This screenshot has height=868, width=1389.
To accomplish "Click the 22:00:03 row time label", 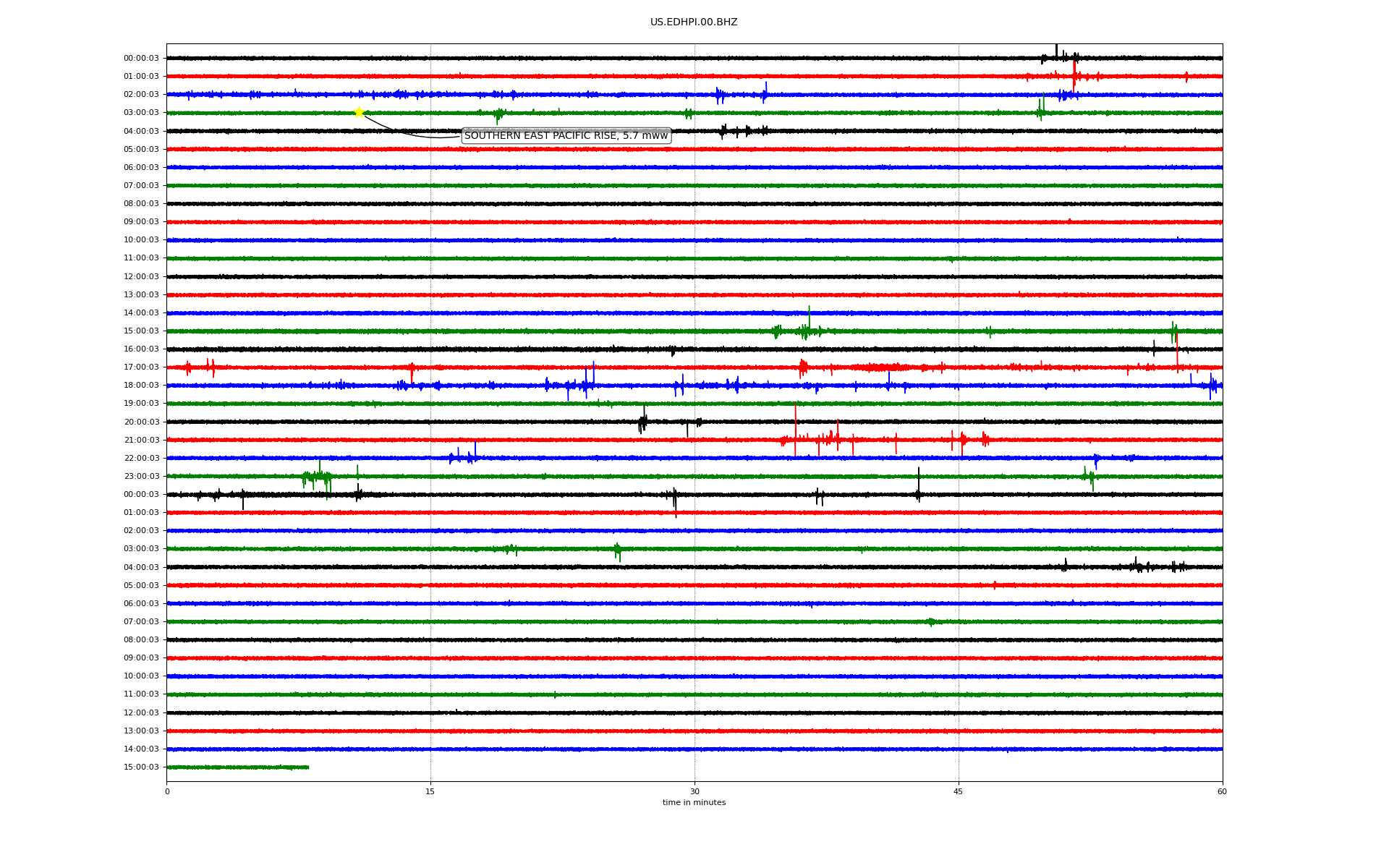I will [x=141, y=459].
